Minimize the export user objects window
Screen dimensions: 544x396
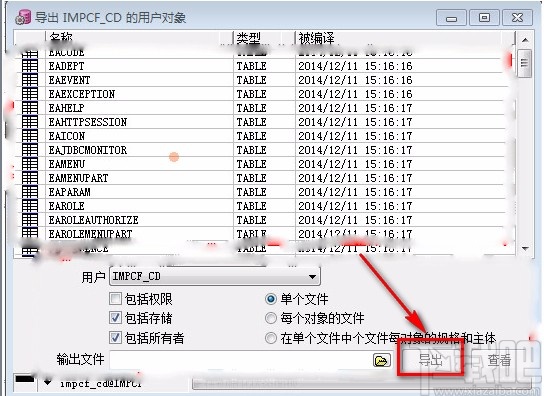[x=451, y=17]
